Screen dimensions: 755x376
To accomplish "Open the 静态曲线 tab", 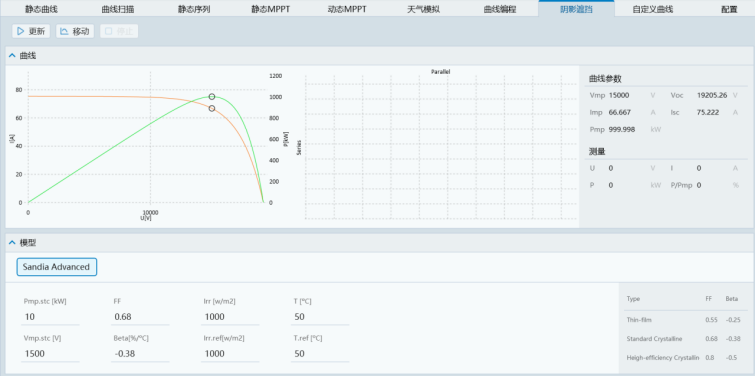I will [41, 9].
